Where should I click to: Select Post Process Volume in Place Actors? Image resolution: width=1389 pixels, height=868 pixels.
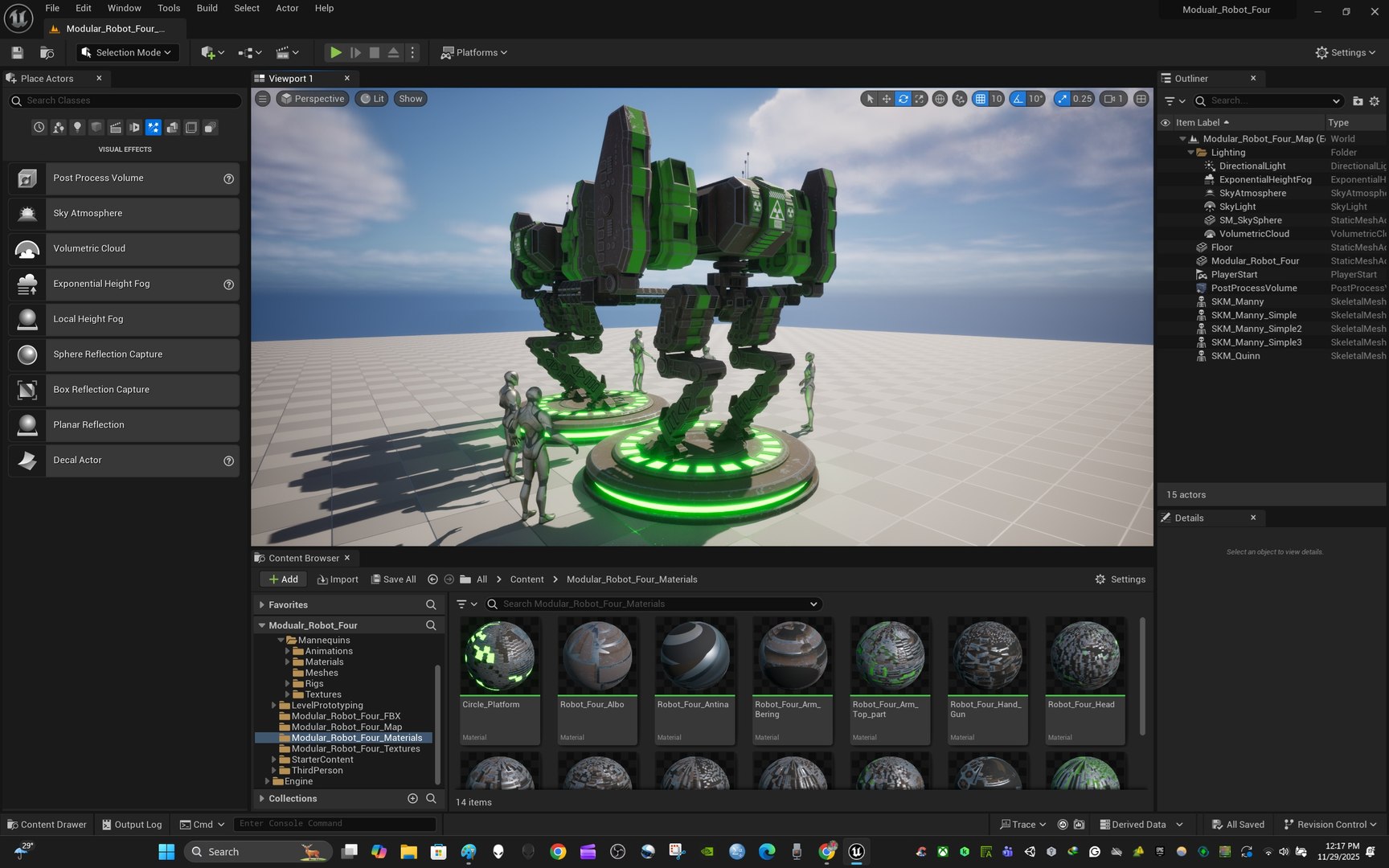124,178
